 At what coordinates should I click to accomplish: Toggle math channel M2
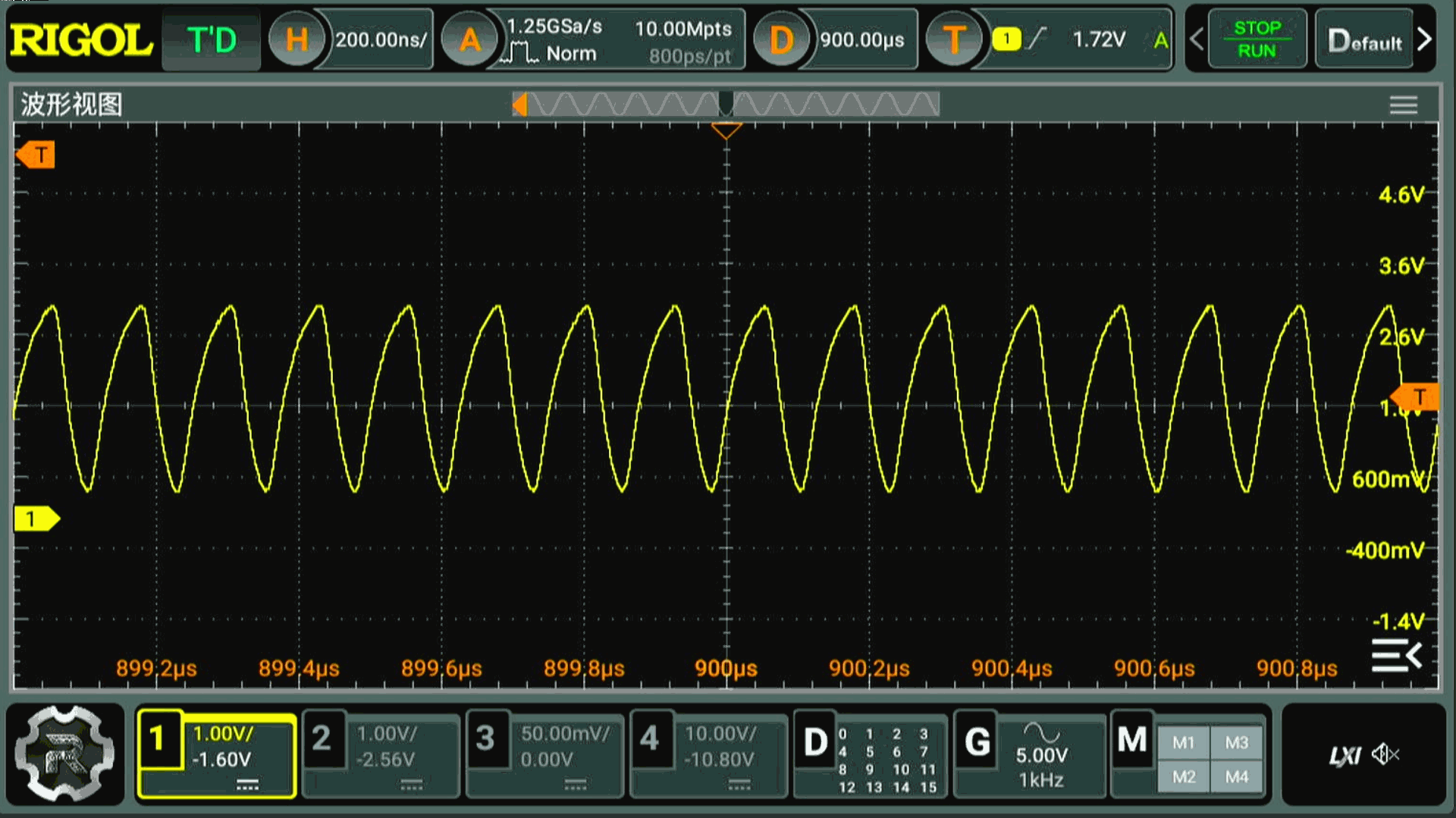(x=1184, y=777)
